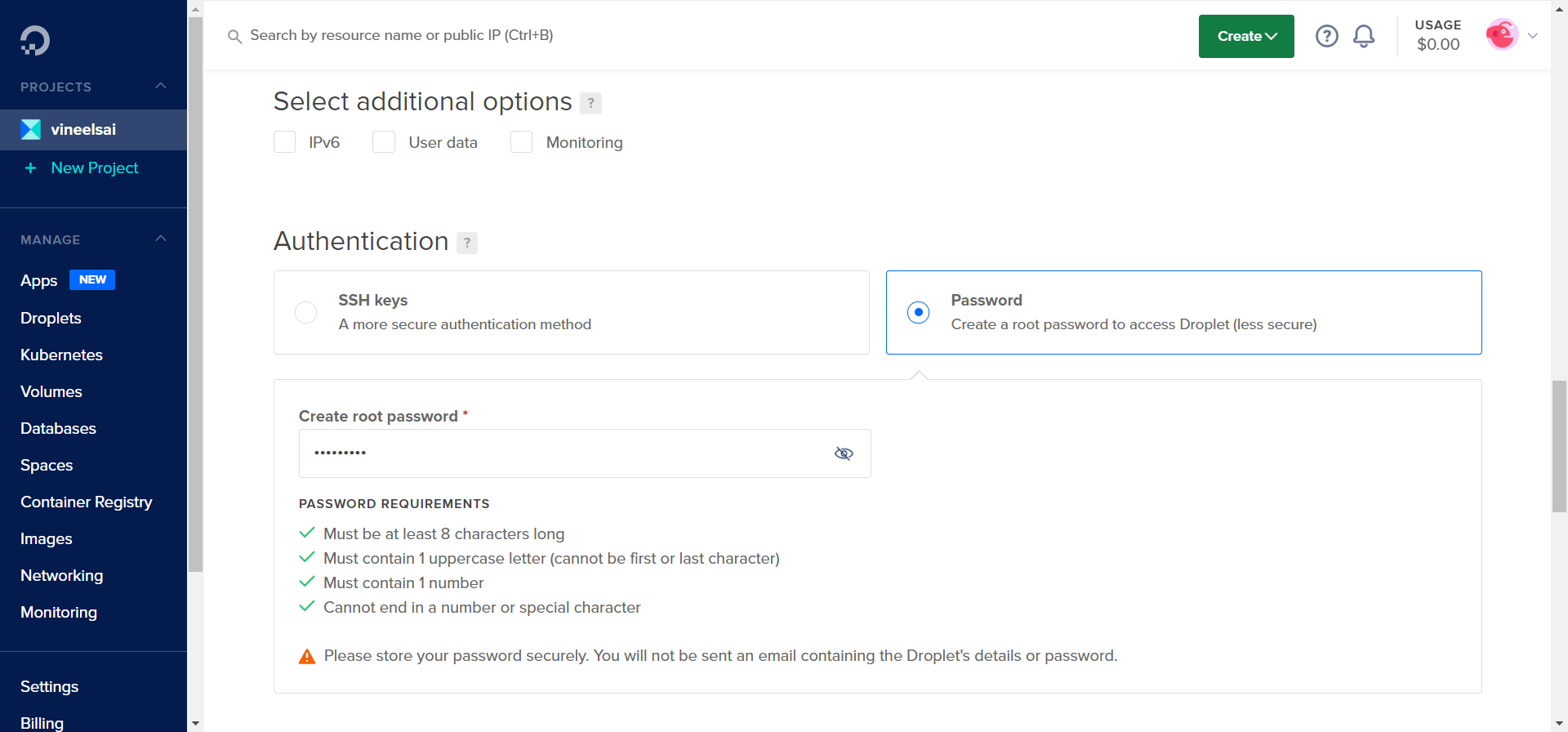Collapse the PROJECTS section

160,86
